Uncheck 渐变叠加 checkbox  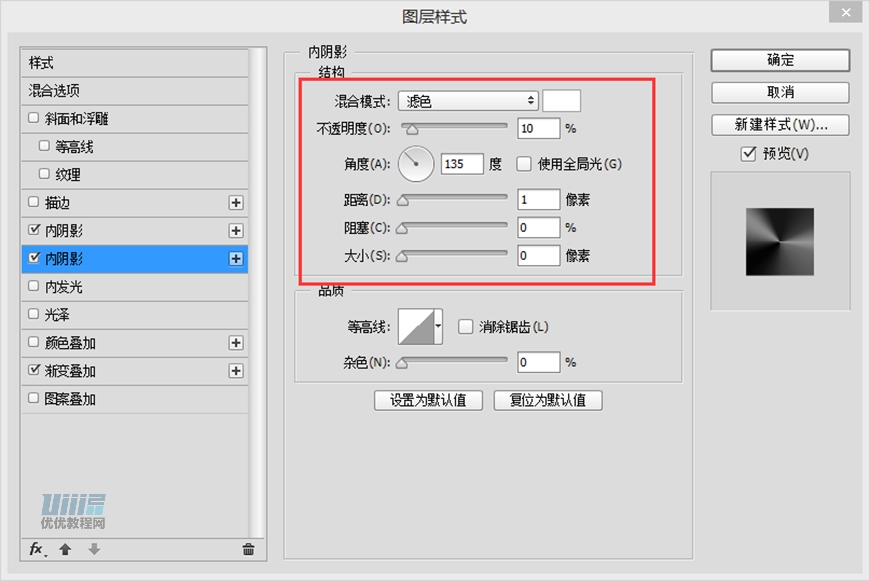(x=34, y=370)
